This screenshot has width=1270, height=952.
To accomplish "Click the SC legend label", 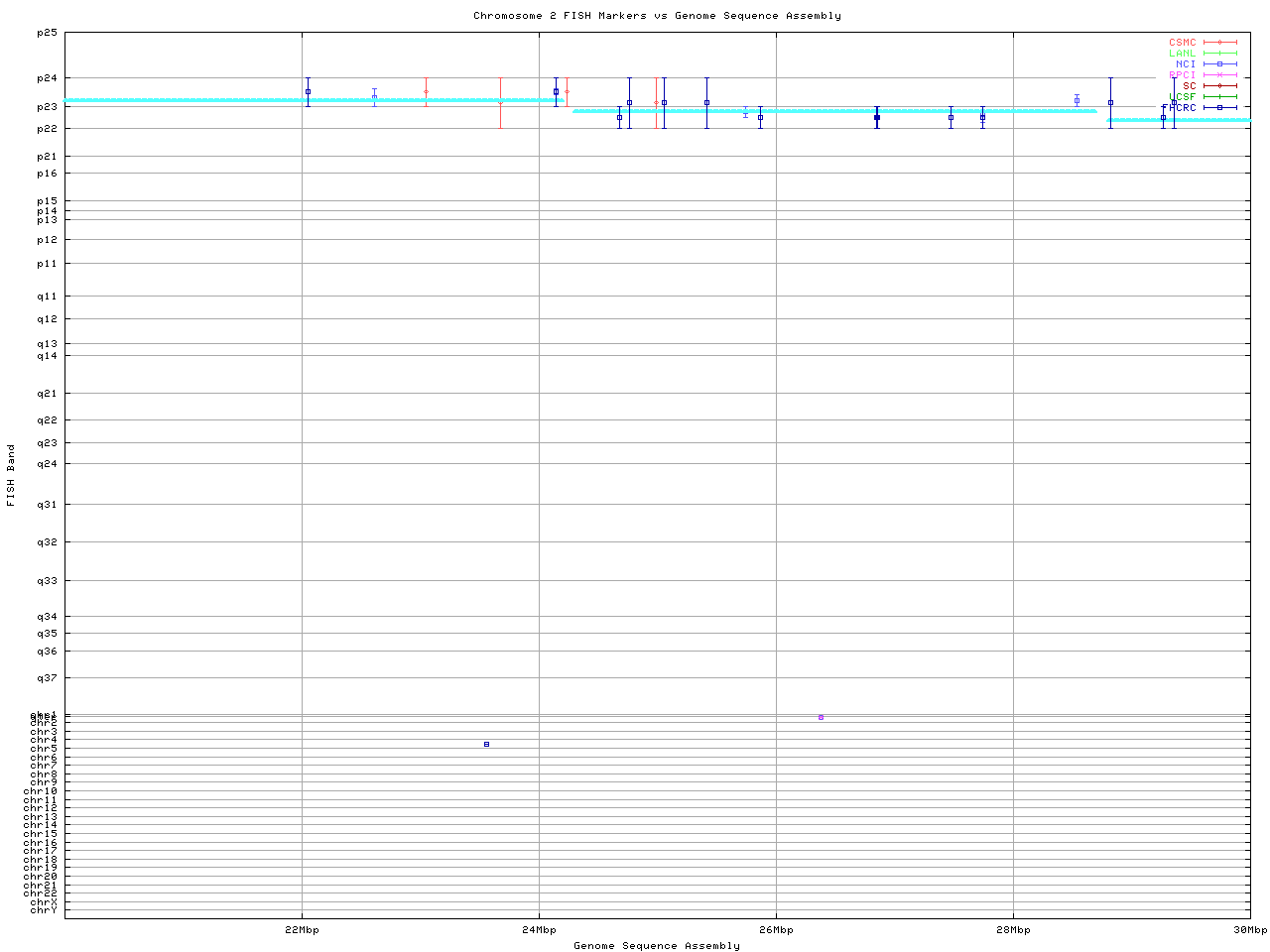I will (x=1189, y=86).
